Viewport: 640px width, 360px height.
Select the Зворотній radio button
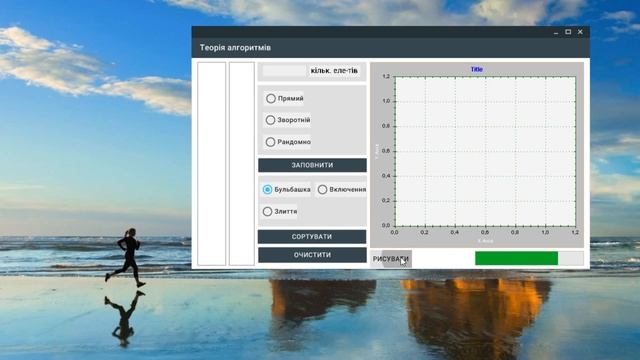287,120
